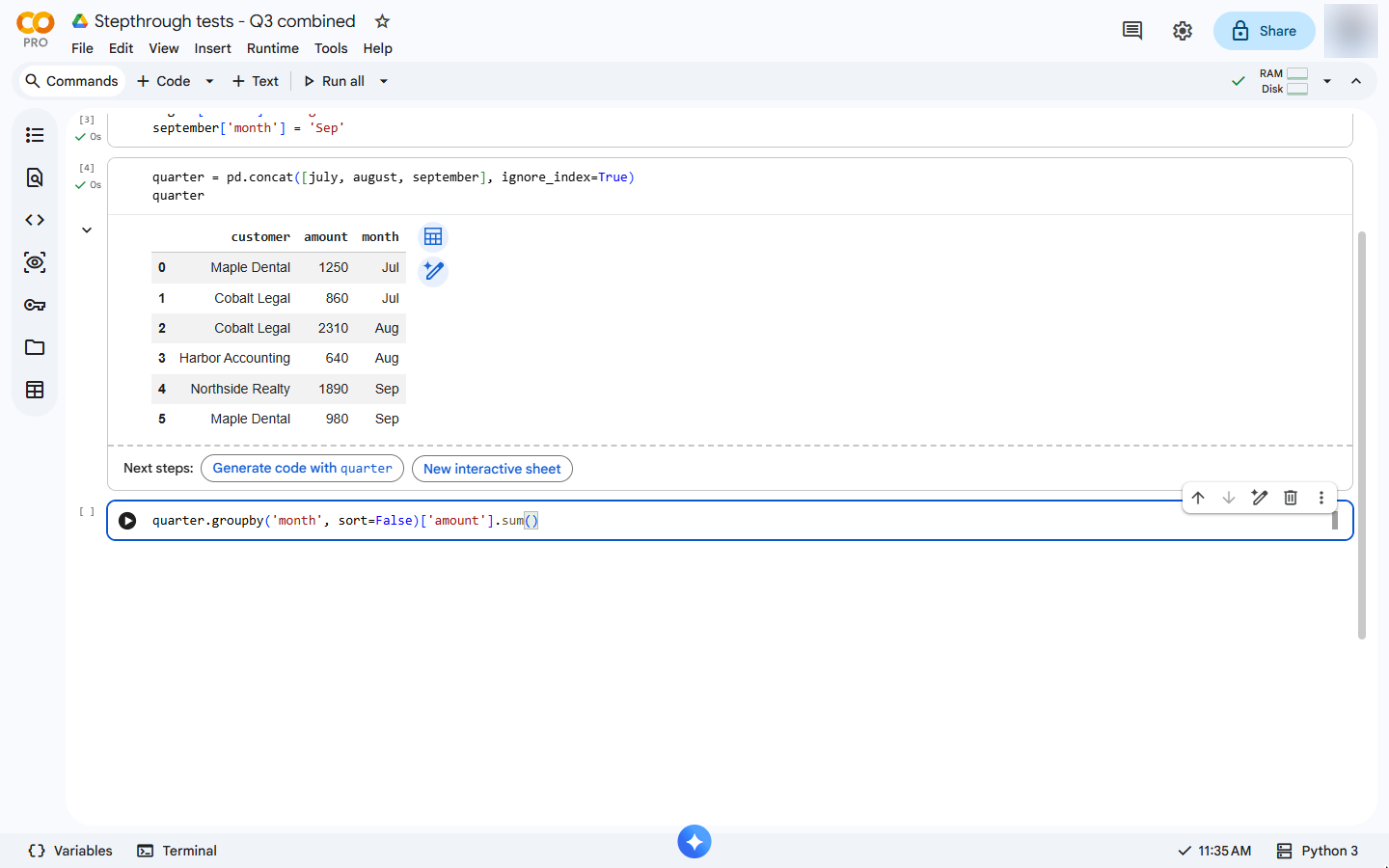Open the File menu
The image size is (1389, 868).
[82, 48]
